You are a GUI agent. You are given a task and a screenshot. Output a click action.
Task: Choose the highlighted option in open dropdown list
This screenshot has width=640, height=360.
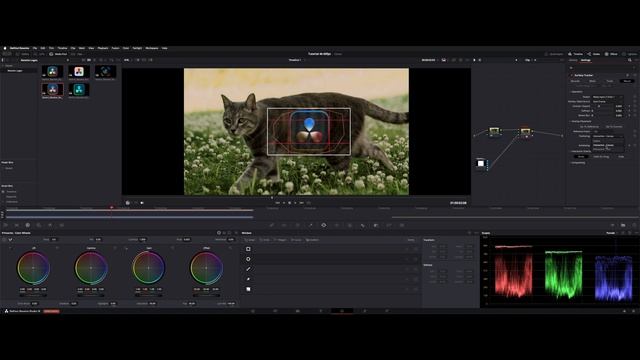tap(608, 145)
